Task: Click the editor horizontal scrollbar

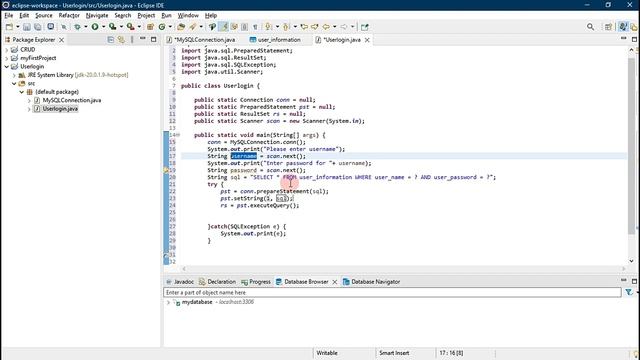Action: (x=403, y=269)
